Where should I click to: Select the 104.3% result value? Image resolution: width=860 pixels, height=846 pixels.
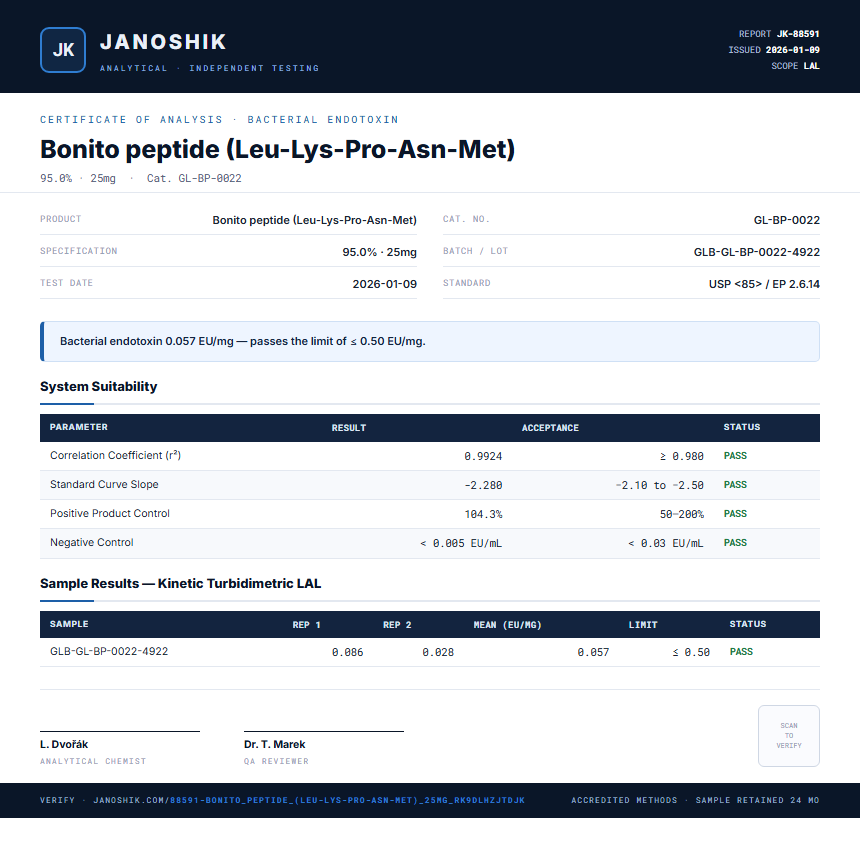[x=483, y=514]
